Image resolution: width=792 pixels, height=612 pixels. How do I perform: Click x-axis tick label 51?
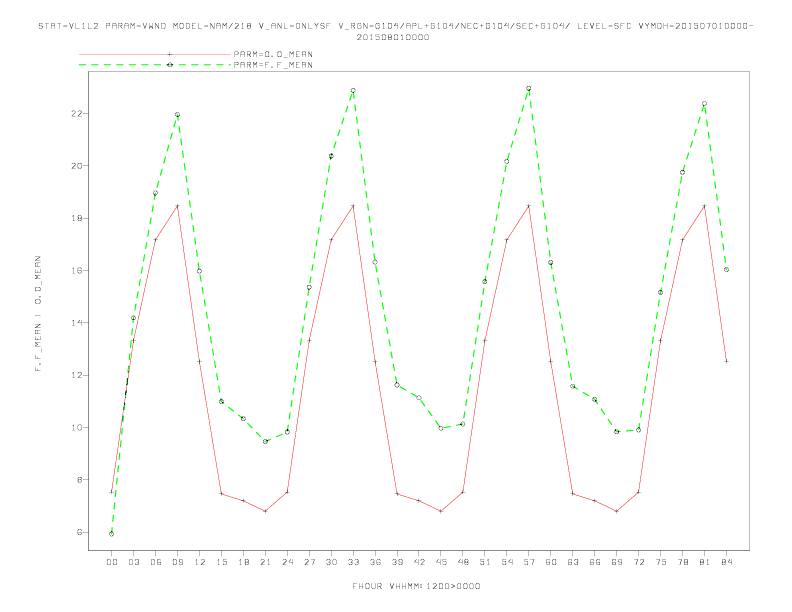[485, 562]
